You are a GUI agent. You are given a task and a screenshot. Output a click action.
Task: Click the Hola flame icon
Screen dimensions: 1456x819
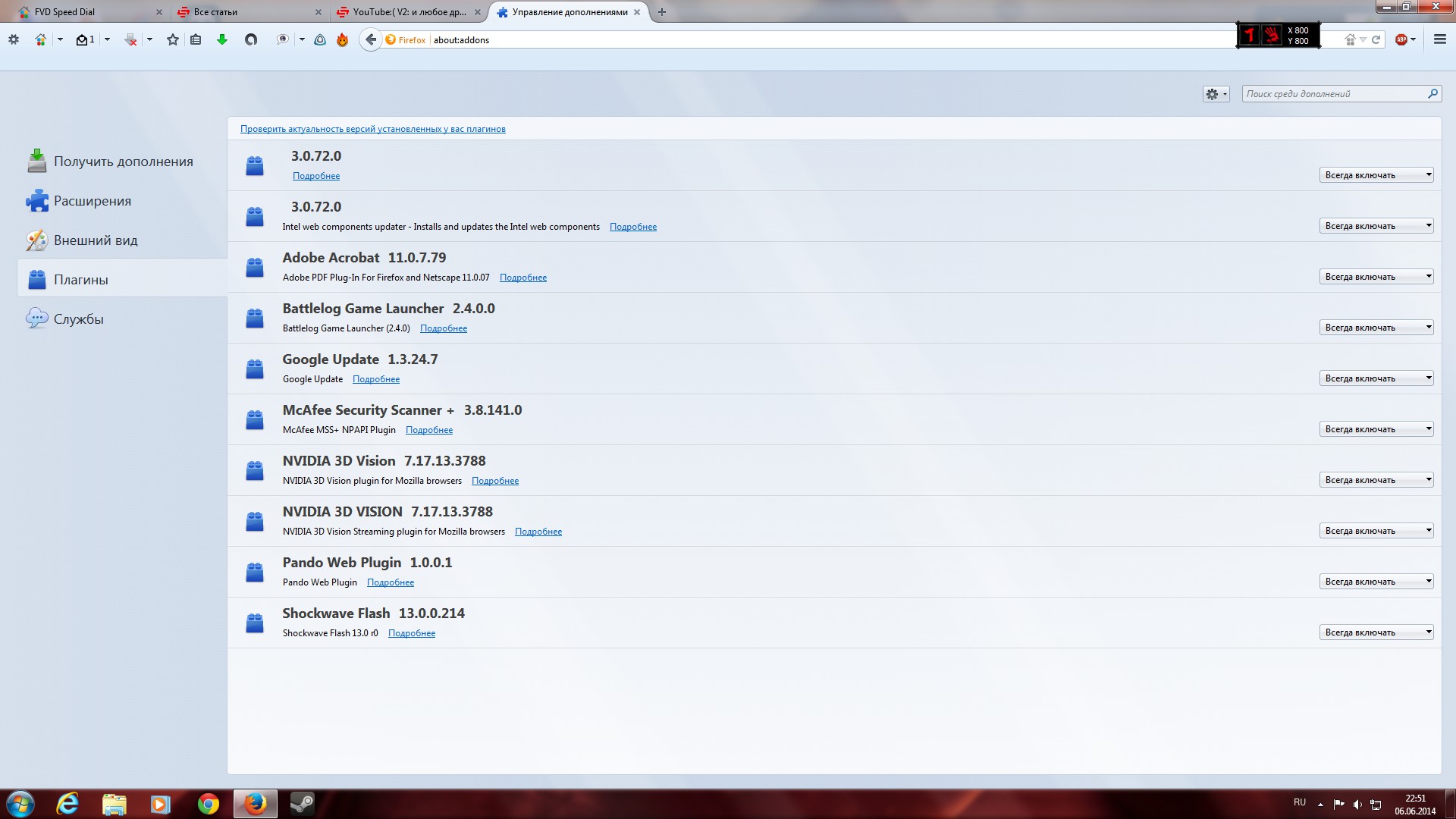(343, 39)
